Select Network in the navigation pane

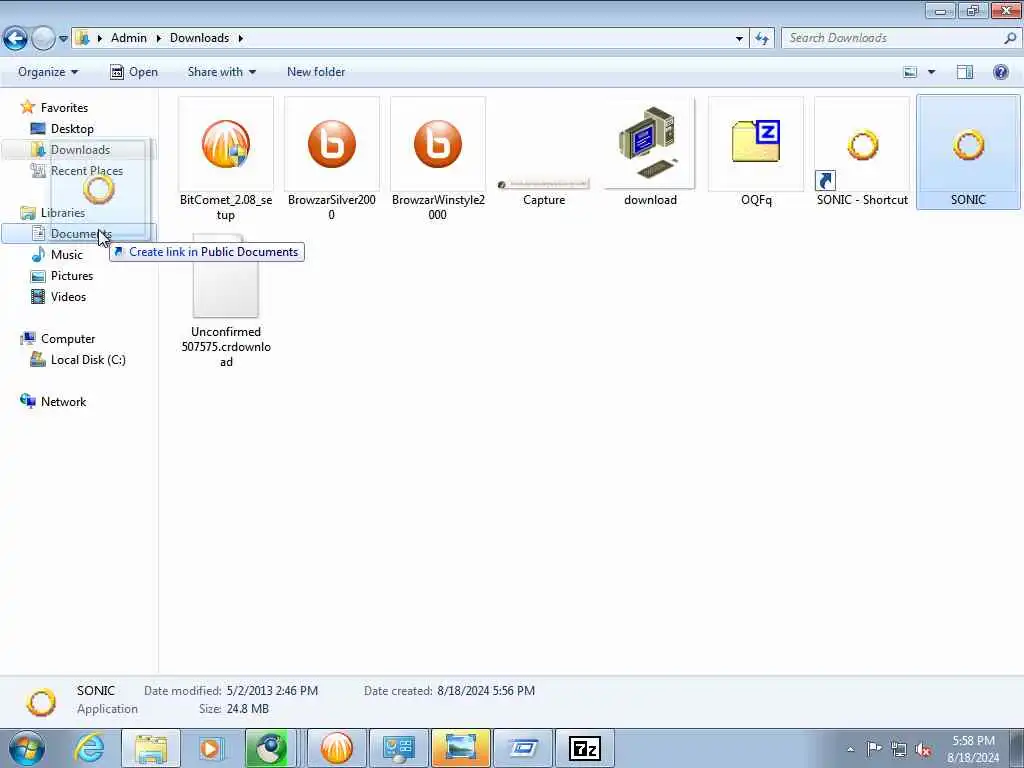click(63, 402)
